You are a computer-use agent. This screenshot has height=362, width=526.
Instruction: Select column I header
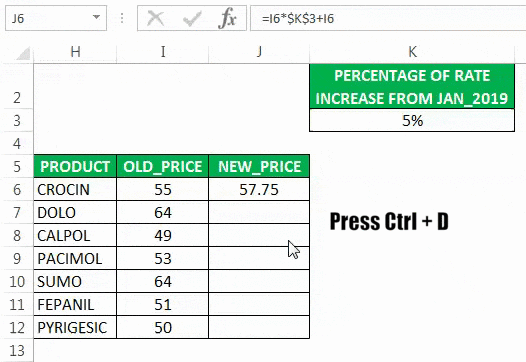point(163,52)
